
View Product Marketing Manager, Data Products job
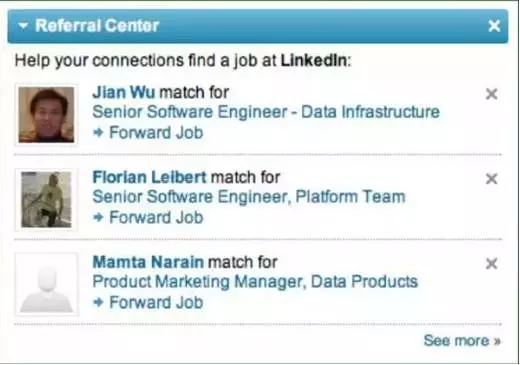tap(255, 282)
